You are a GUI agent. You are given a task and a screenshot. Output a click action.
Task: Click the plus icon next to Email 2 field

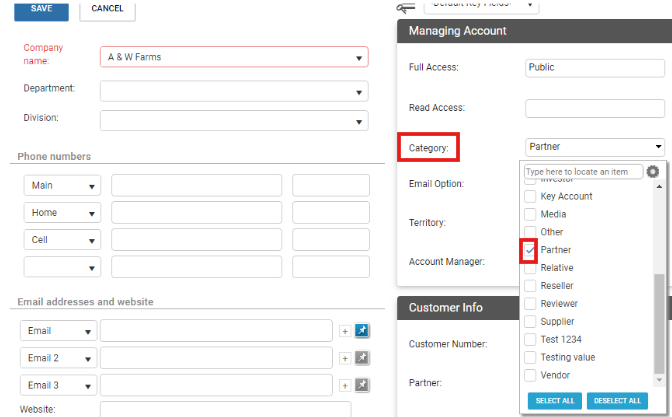(x=345, y=358)
